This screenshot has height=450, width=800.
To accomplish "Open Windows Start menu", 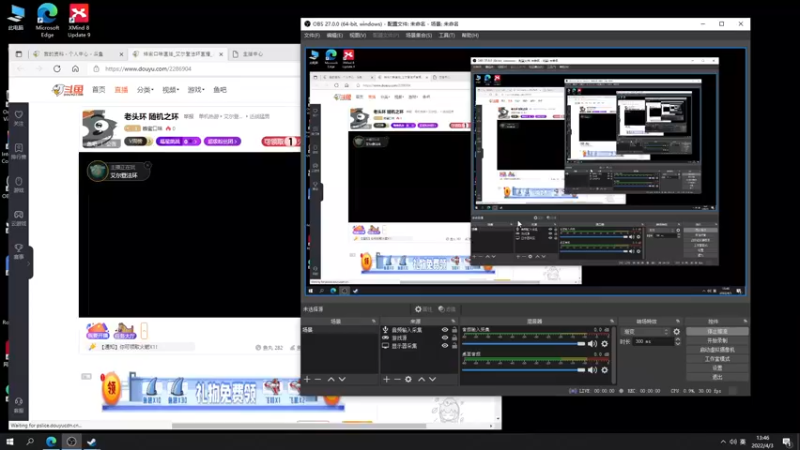I will 10,441.
